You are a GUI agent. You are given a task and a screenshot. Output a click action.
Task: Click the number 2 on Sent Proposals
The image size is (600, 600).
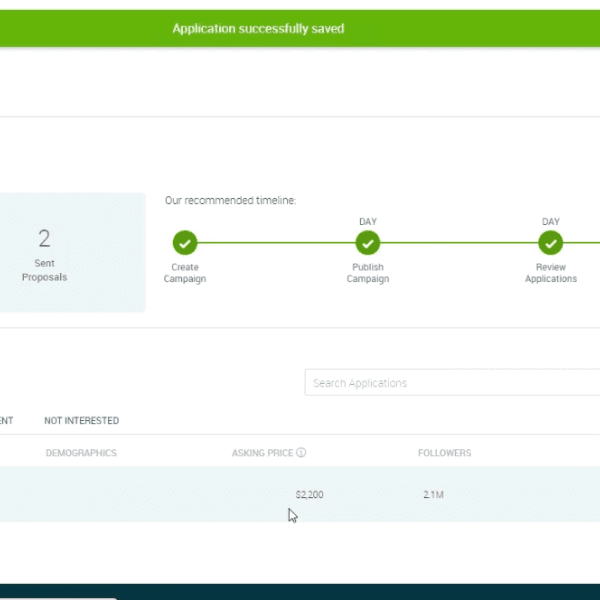[44, 238]
